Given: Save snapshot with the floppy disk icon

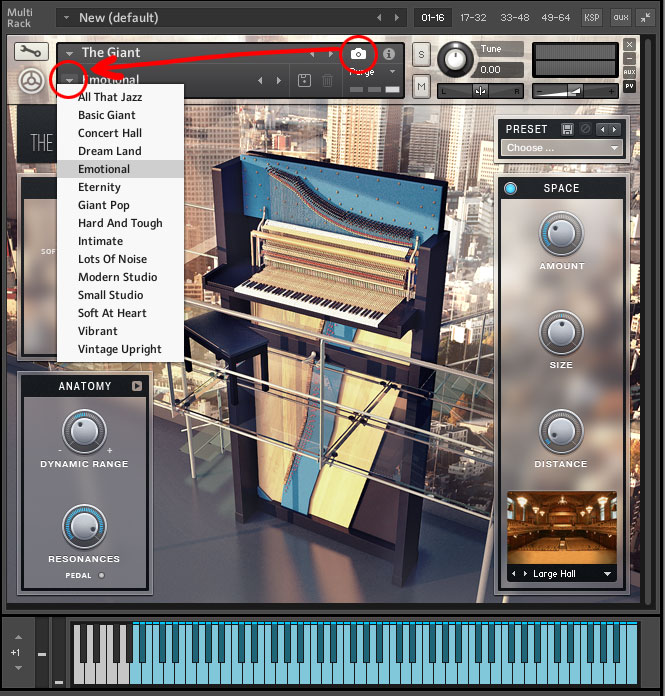Looking at the screenshot, I should pyautogui.click(x=304, y=80).
